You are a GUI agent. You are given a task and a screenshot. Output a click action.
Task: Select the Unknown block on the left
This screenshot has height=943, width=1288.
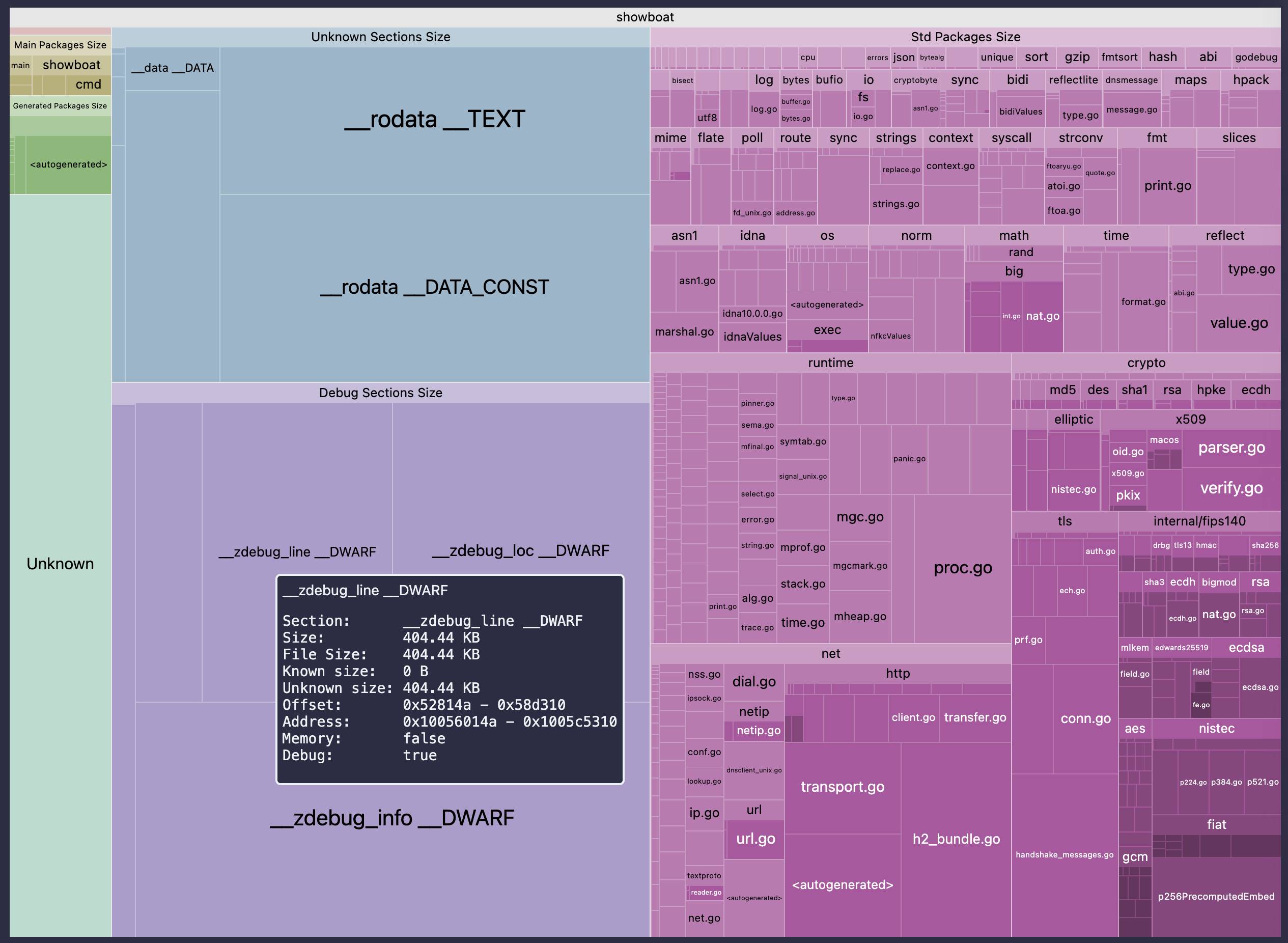[60, 564]
